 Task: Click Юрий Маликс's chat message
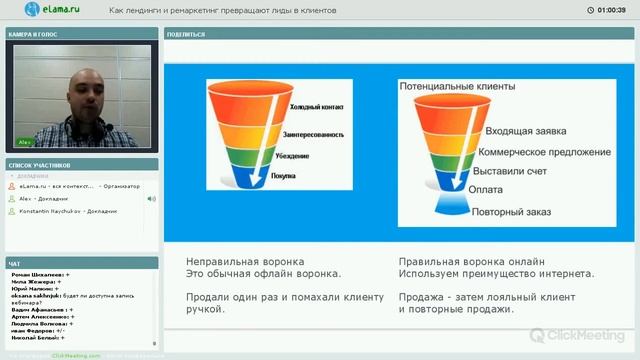coord(35,289)
